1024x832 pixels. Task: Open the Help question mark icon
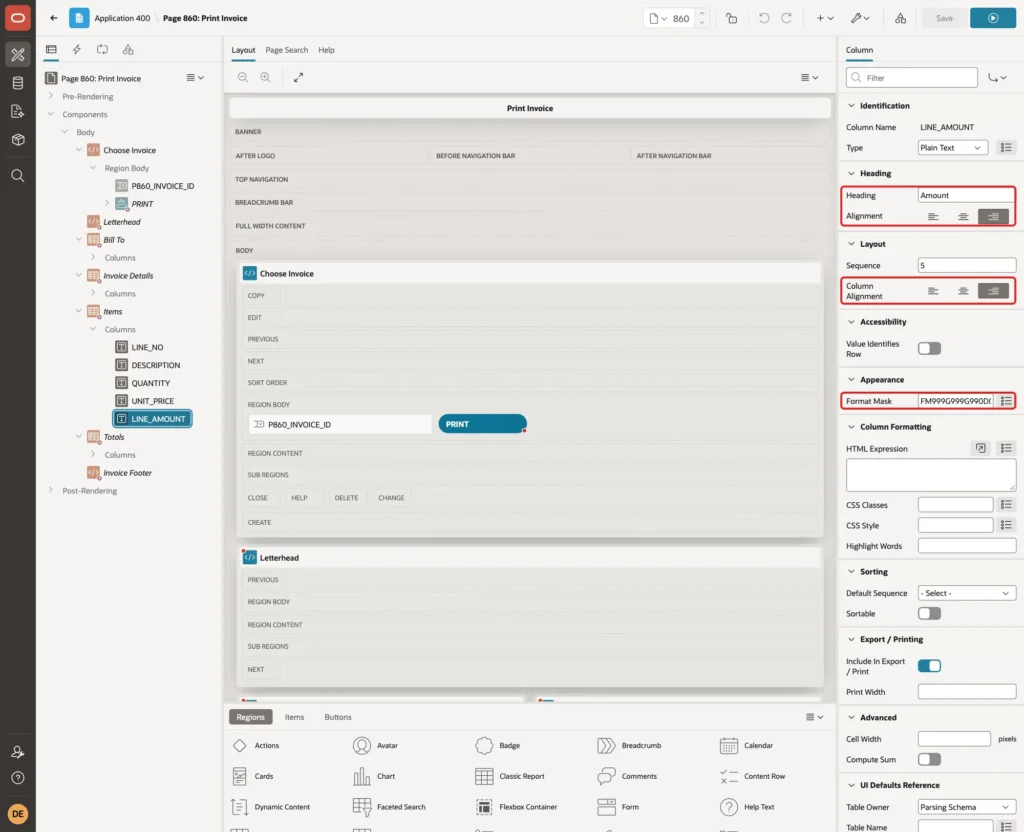(18, 778)
